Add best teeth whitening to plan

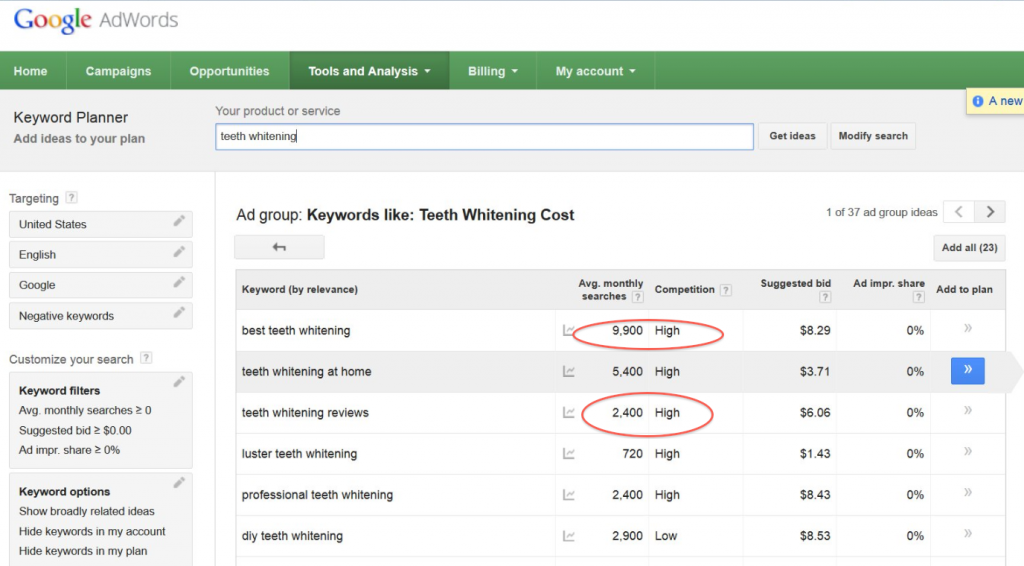[x=968, y=328]
